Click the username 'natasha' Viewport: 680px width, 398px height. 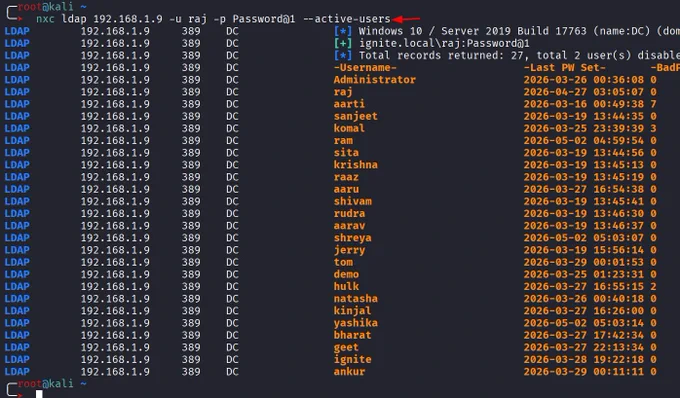[x=355, y=298]
